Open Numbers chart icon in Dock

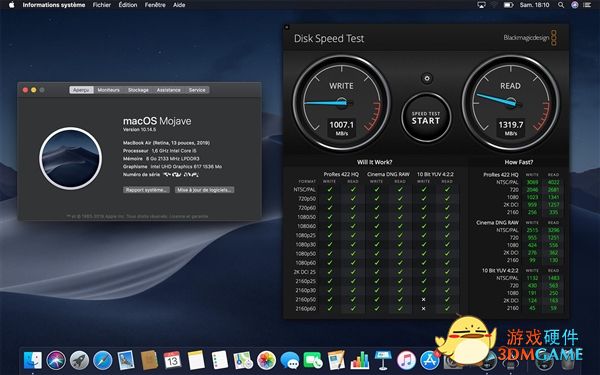pyautogui.click(x=360, y=360)
